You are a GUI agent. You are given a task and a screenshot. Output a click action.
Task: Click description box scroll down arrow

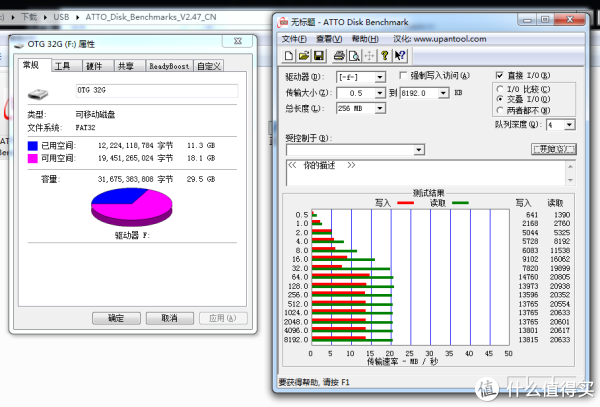tap(570, 180)
